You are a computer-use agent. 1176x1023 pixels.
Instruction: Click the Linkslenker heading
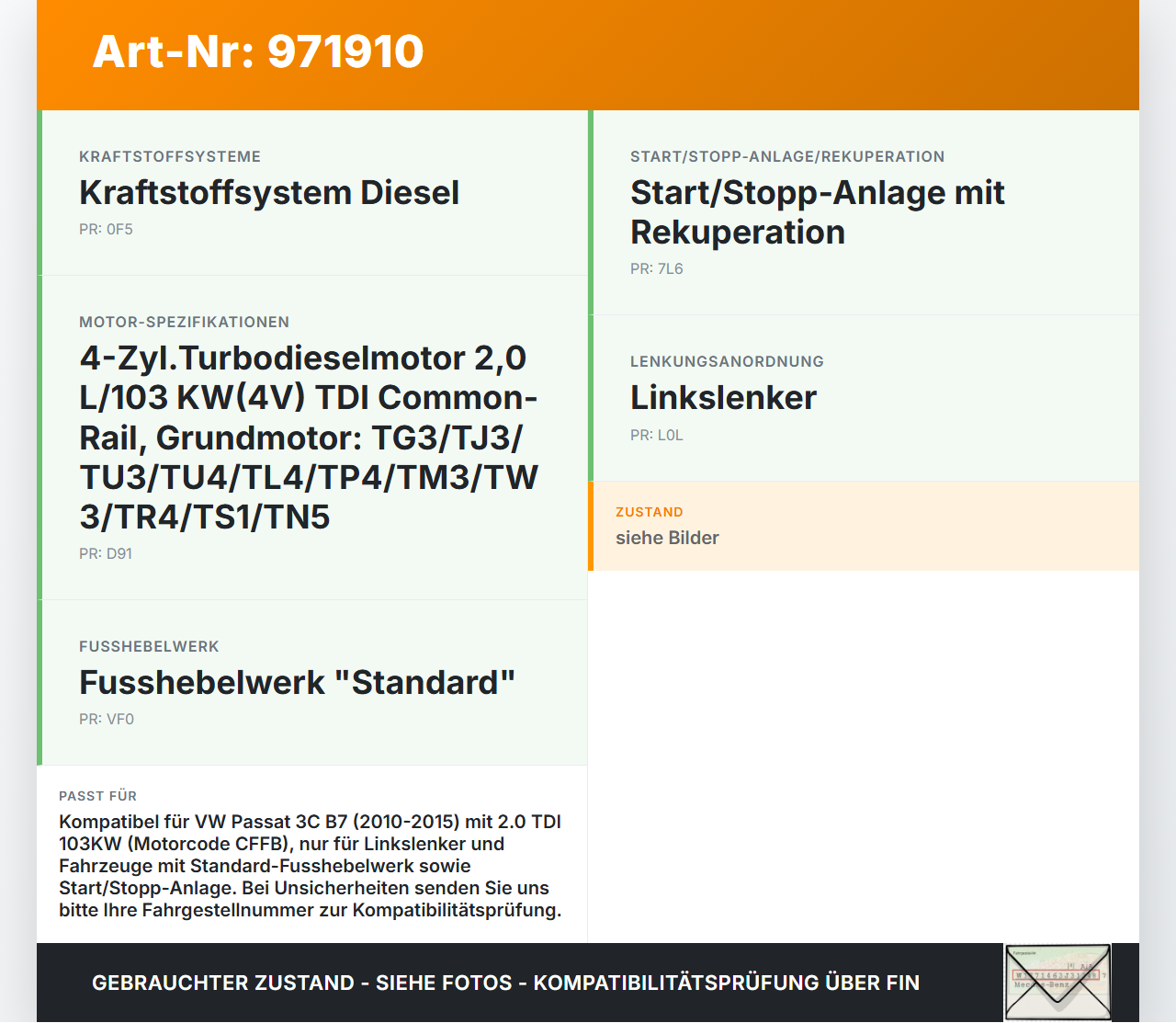pos(723,398)
